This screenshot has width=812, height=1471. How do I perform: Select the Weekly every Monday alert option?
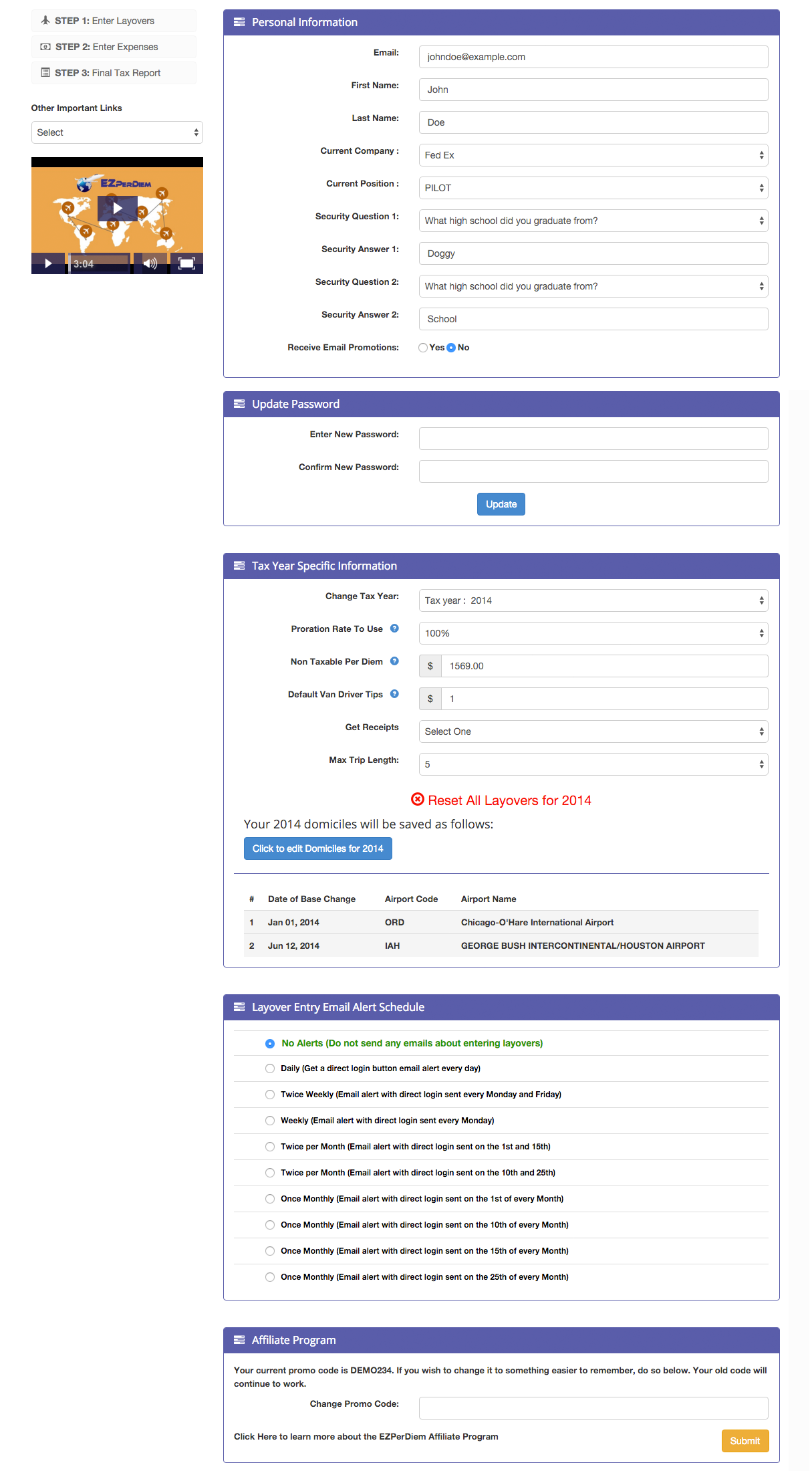click(x=270, y=1121)
